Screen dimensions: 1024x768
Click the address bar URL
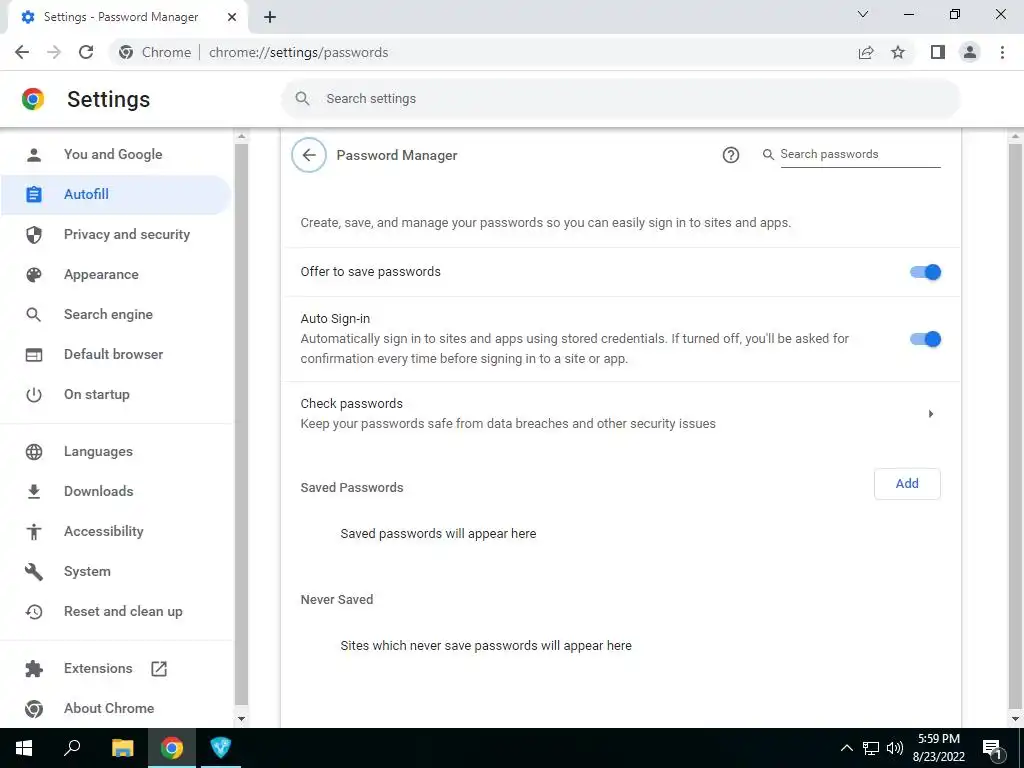(298, 52)
